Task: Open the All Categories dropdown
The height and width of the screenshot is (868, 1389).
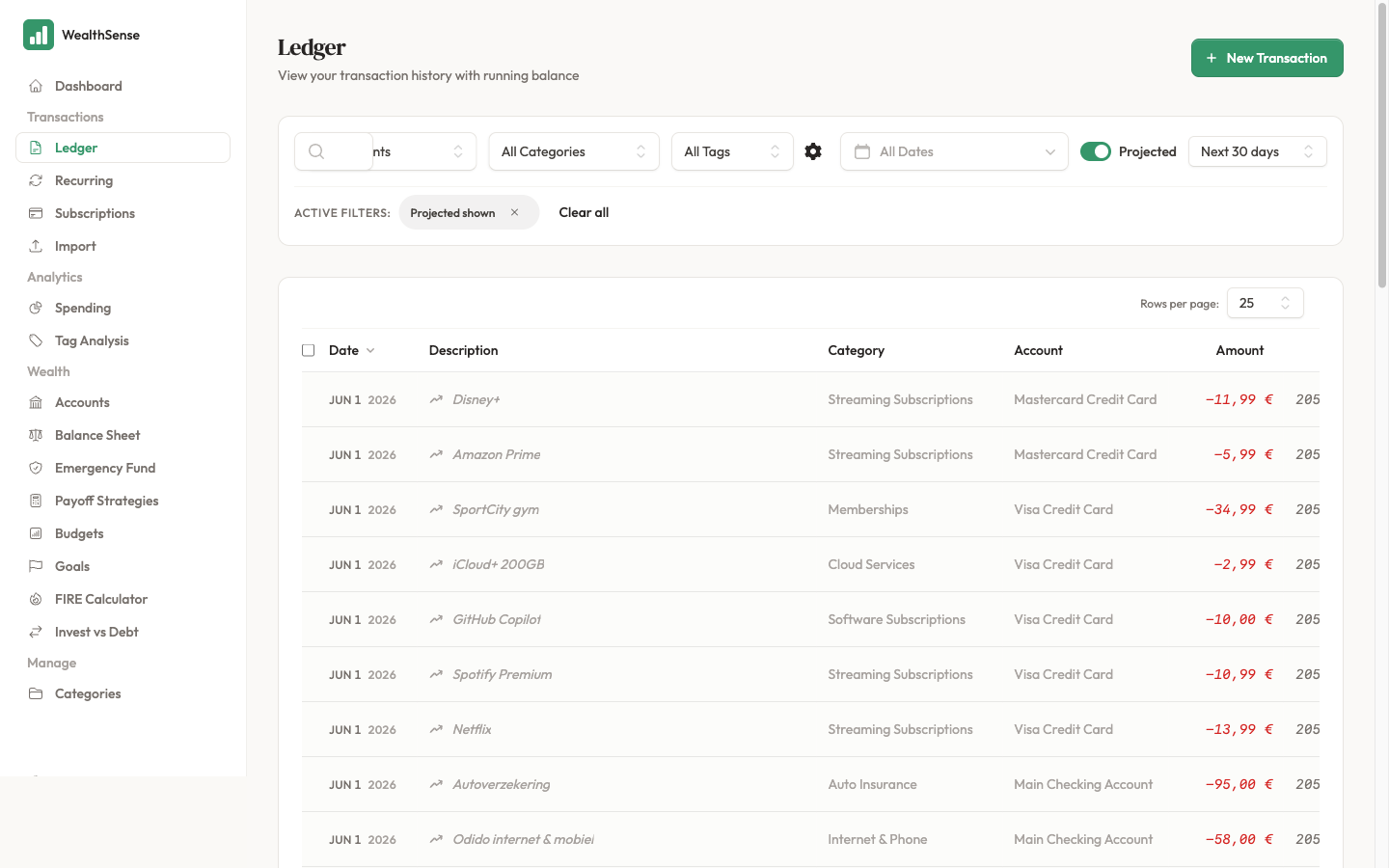Action: tap(574, 151)
